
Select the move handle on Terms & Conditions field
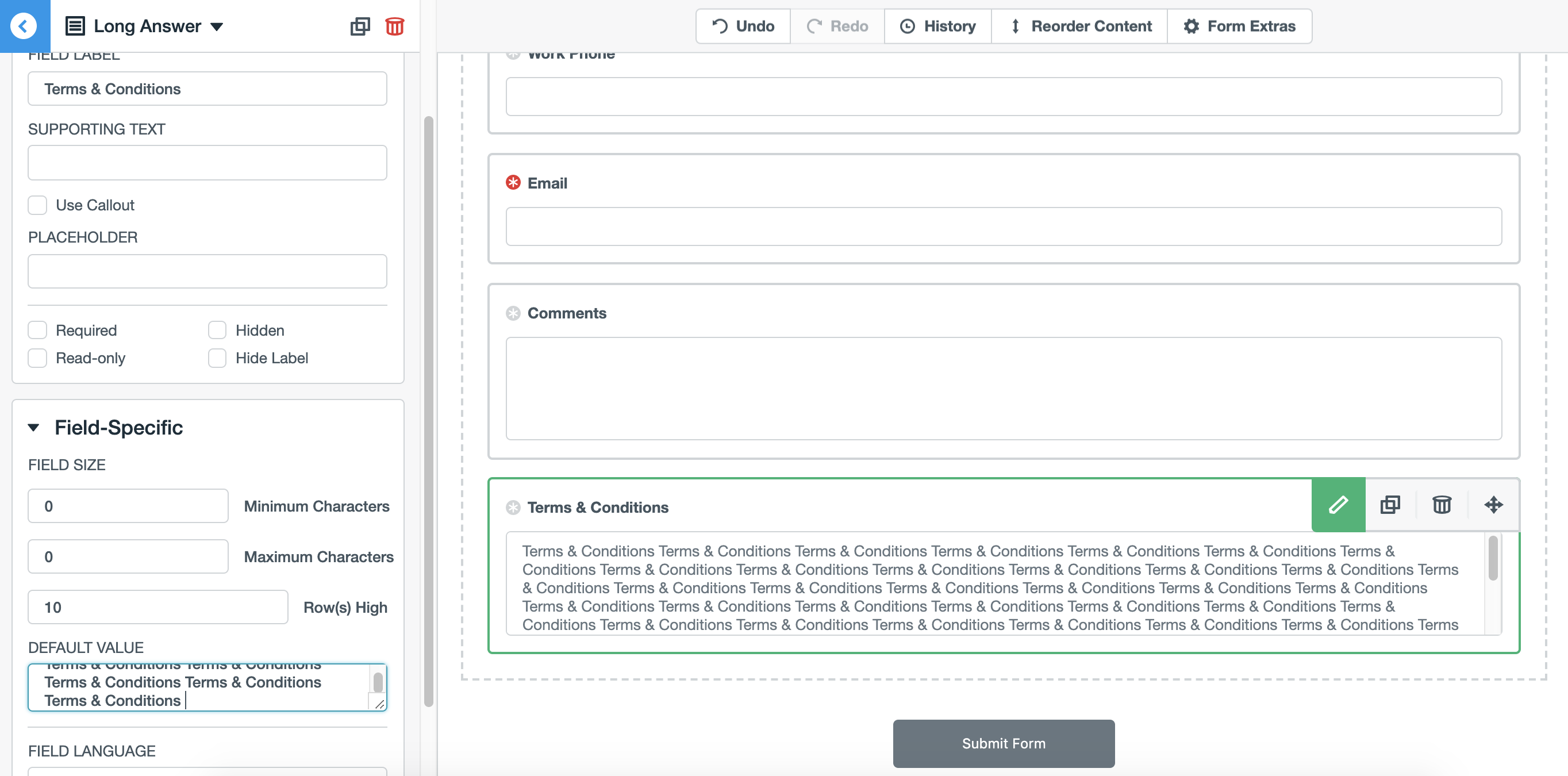click(1494, 505)
